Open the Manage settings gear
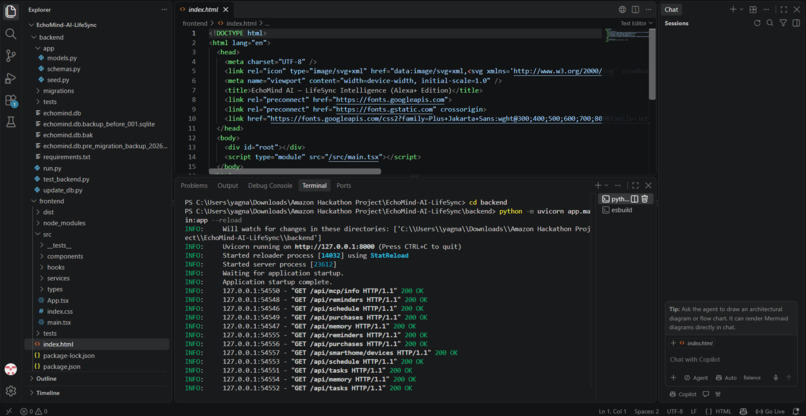The image size is (806, 416). (10, 391)
